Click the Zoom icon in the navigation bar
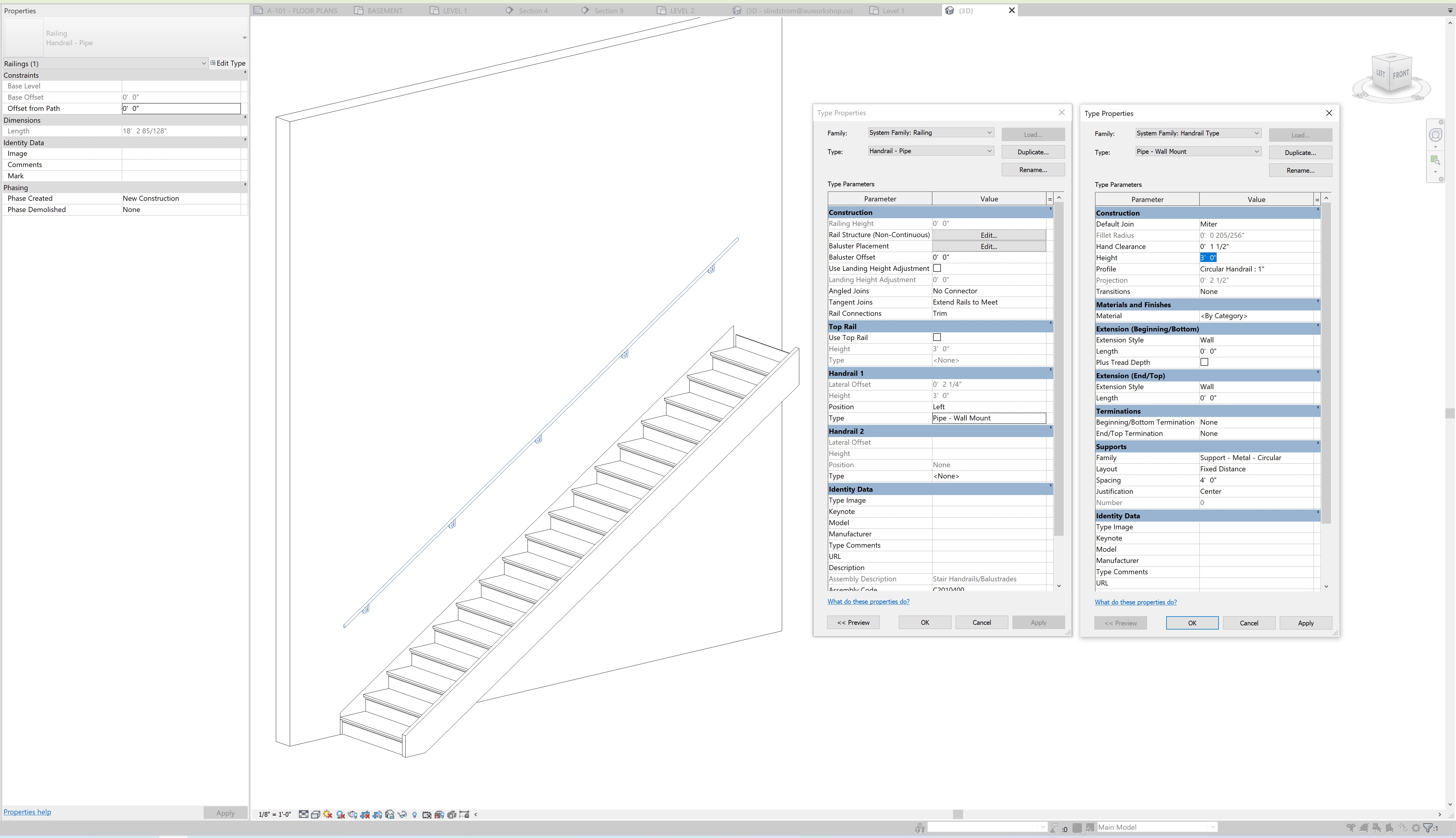The width and height of the screenshot is (1456, 838). point(1435,160)
